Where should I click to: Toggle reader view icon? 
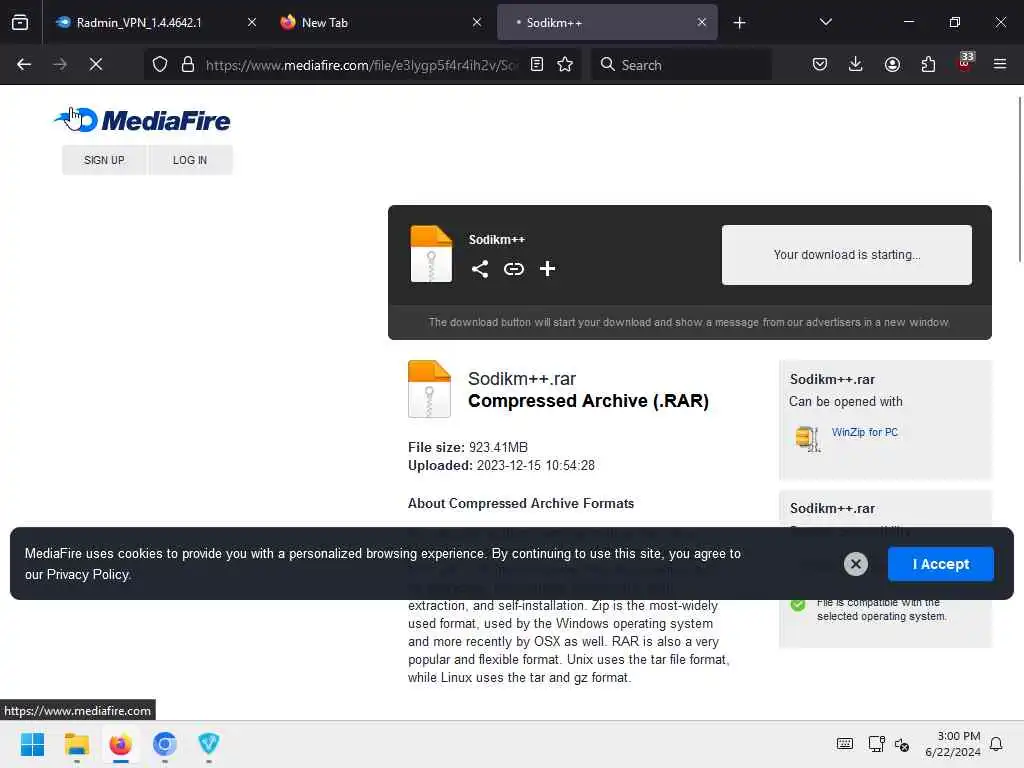point(537,64)
